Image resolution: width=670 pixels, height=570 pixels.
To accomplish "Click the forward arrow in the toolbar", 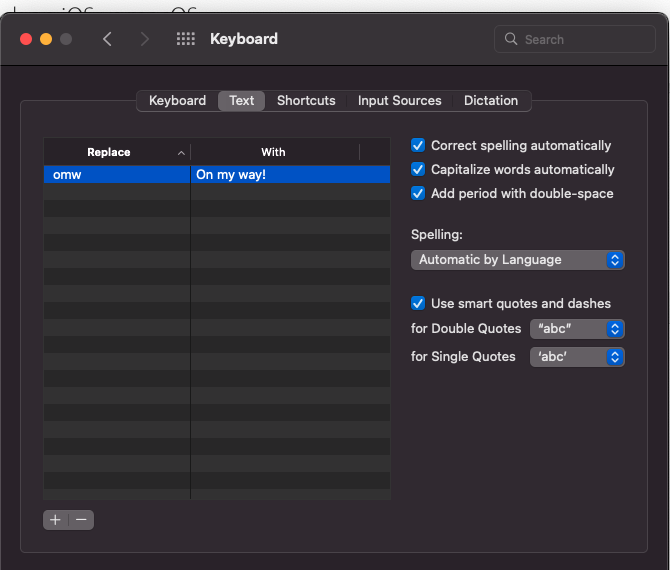I will [145, 39].
